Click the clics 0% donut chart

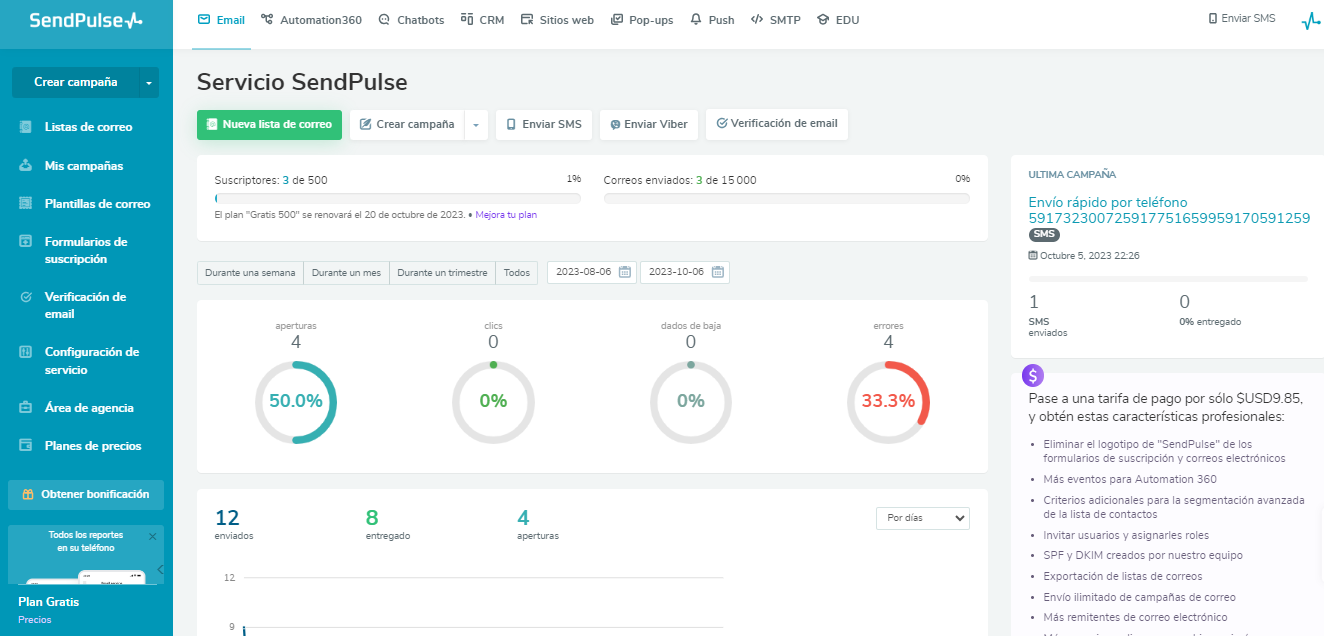point(493,402)
